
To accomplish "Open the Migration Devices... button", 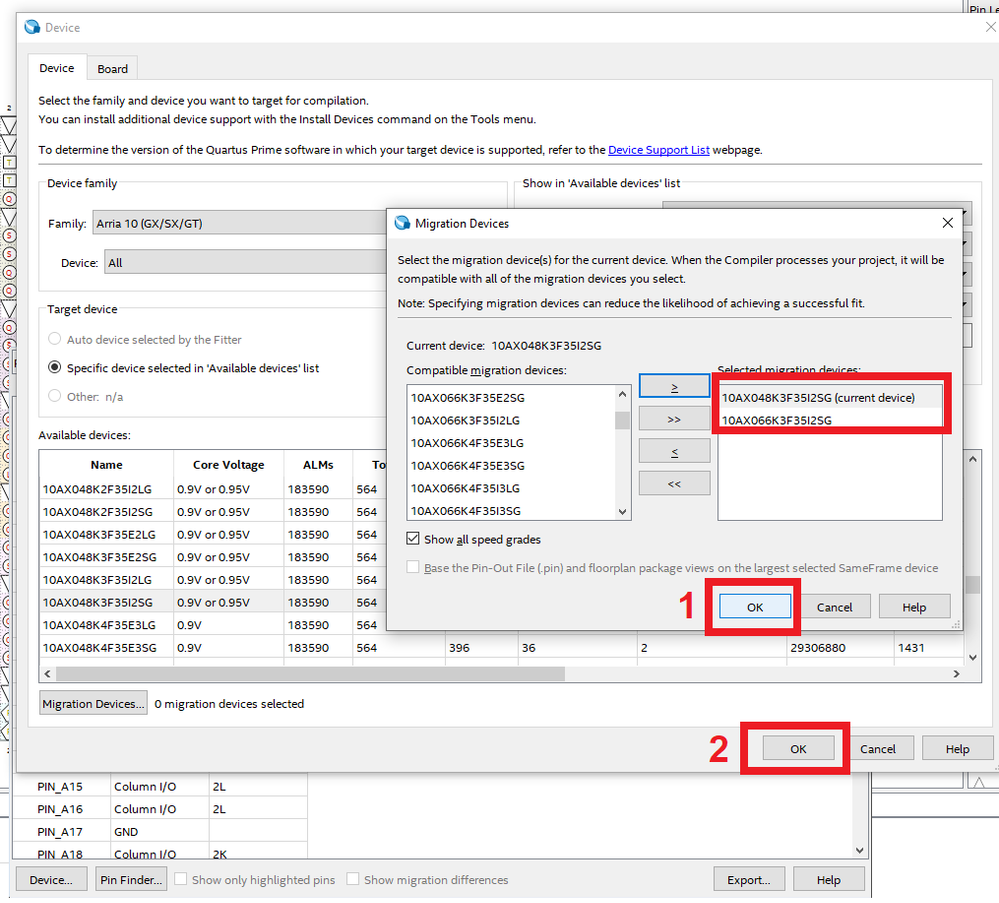I will [93, 703].
